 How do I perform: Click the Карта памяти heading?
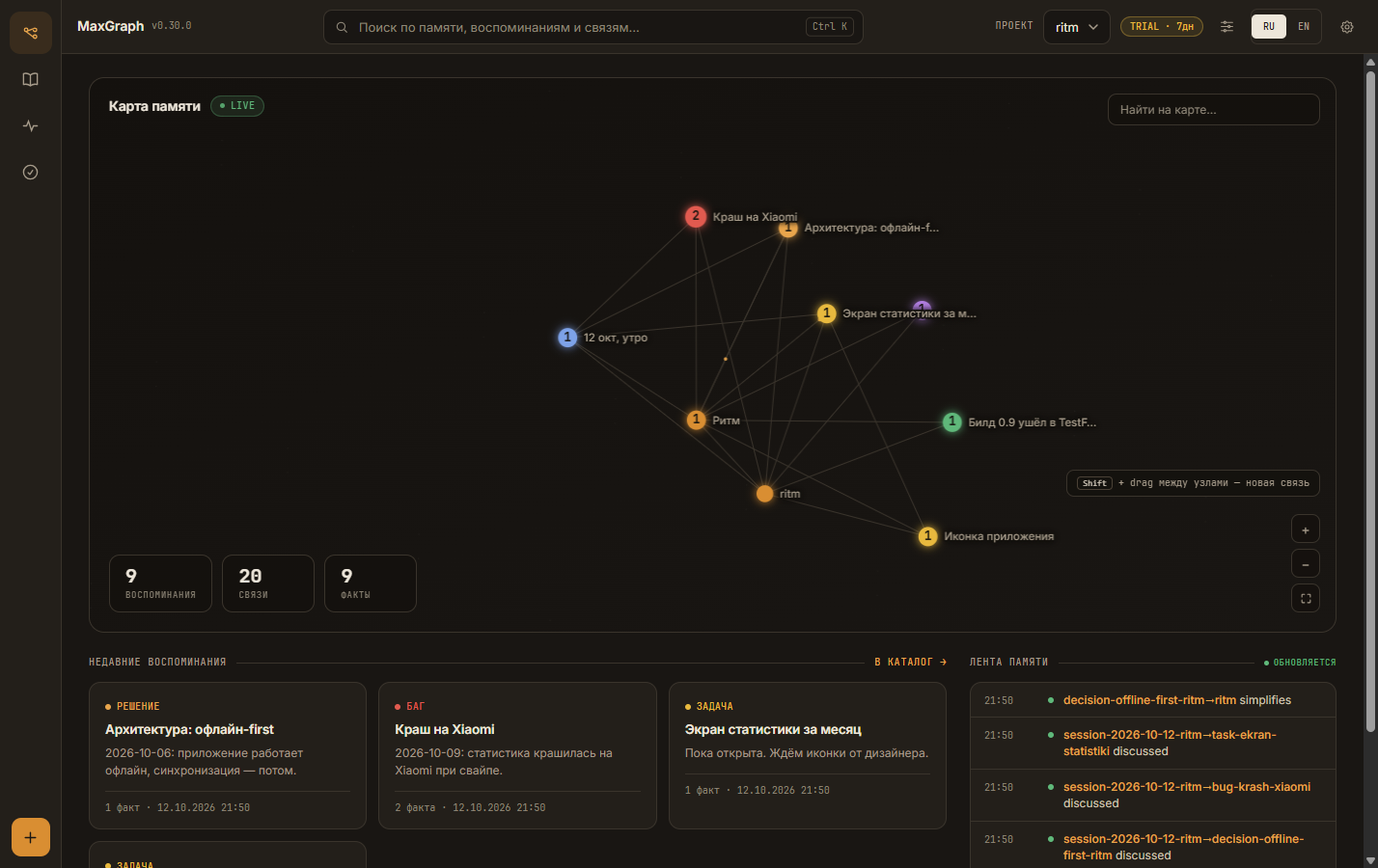(154, 106)
